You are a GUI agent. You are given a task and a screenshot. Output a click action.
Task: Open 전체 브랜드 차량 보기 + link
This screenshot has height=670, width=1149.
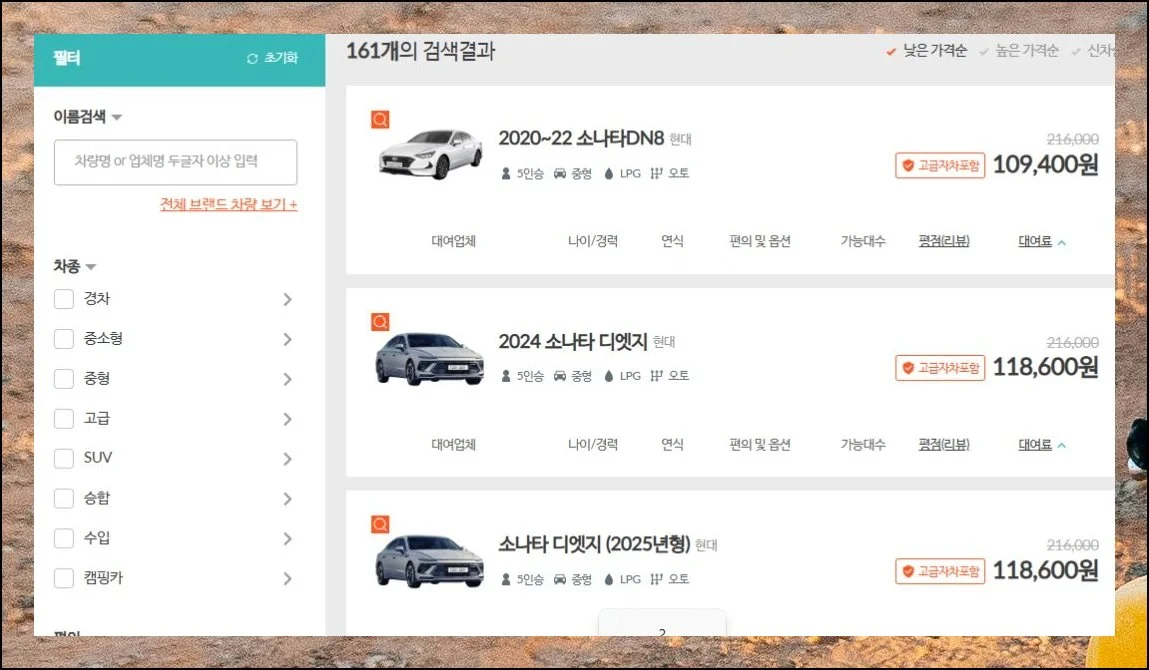click(228, 204)
